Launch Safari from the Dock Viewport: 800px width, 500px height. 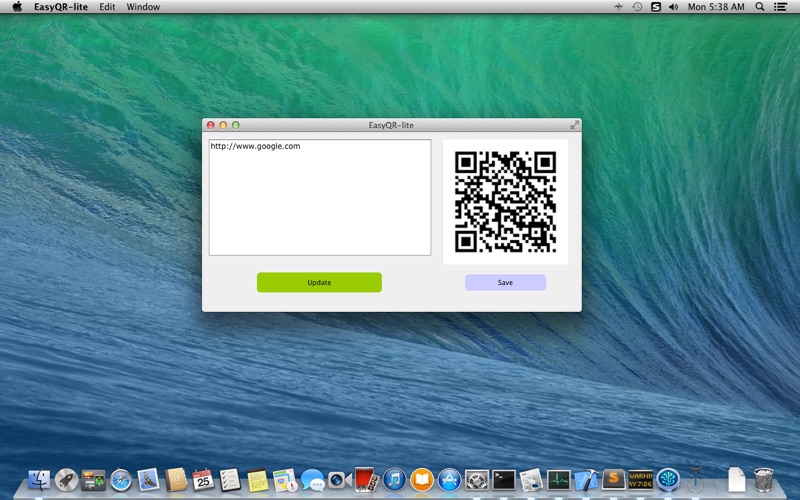pos(121,480)
